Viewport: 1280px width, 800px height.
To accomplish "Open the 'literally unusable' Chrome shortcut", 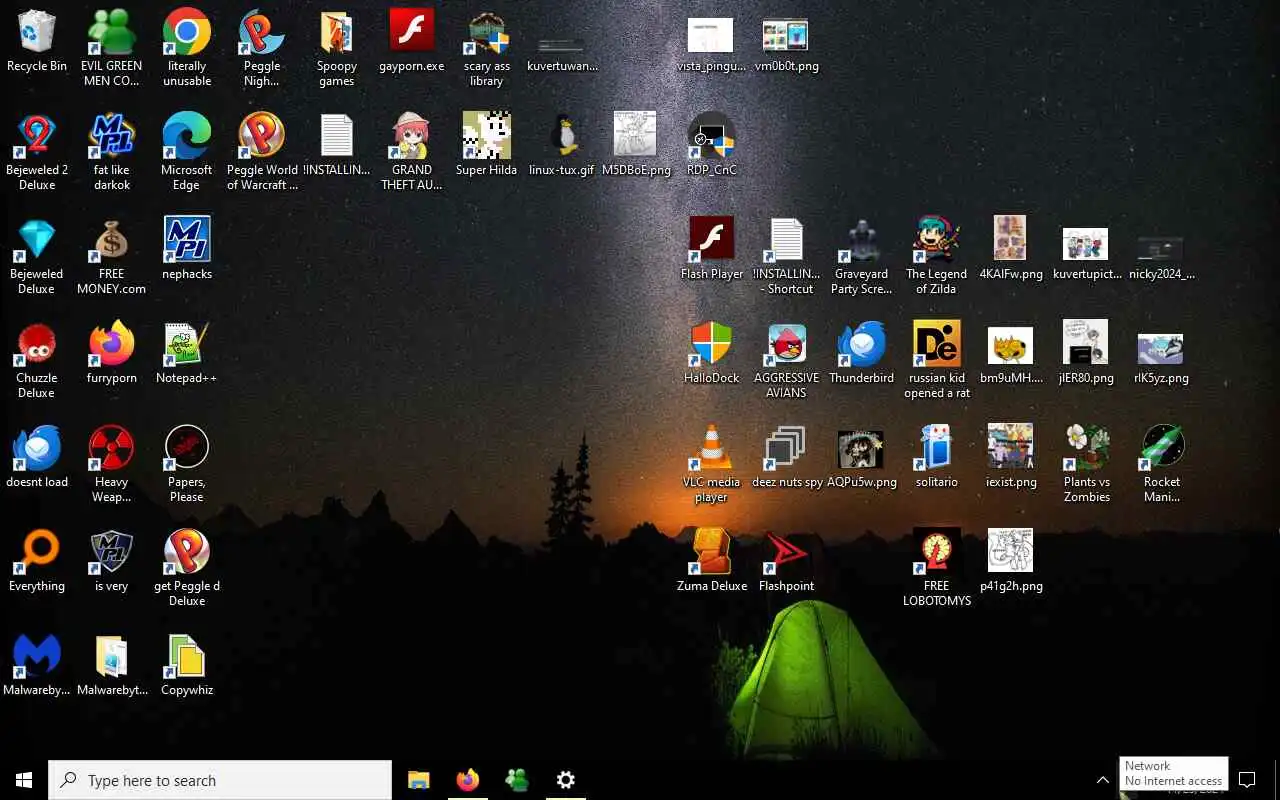I will coord(187,49).
